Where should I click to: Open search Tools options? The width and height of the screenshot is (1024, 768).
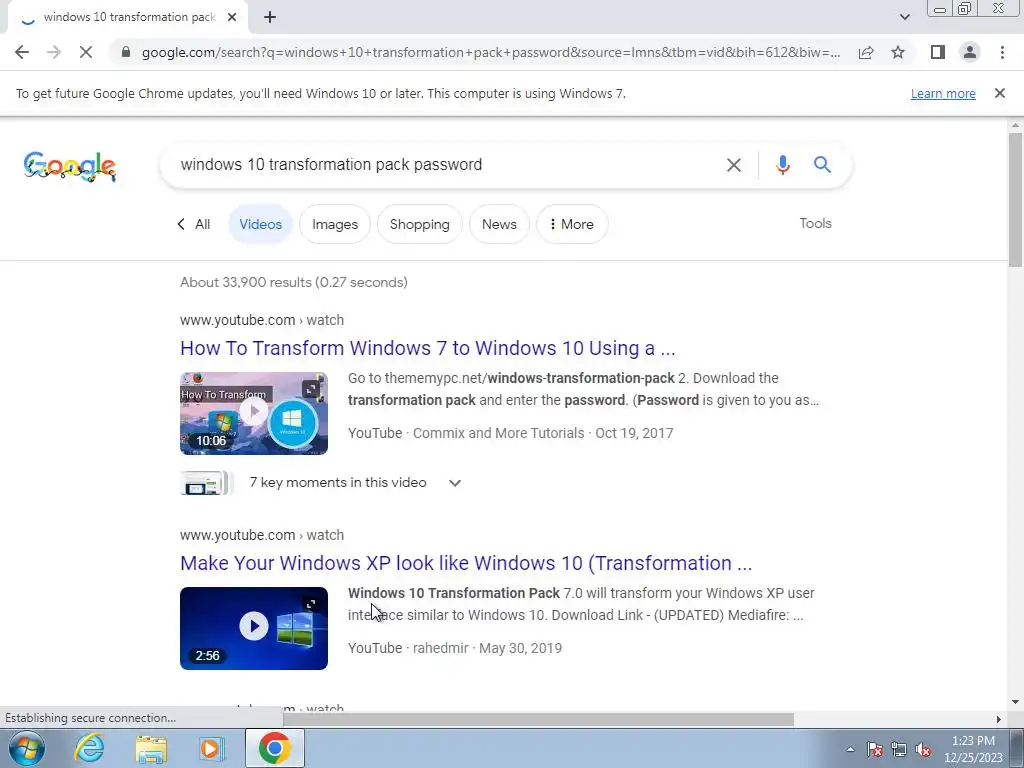click(815, 223)
